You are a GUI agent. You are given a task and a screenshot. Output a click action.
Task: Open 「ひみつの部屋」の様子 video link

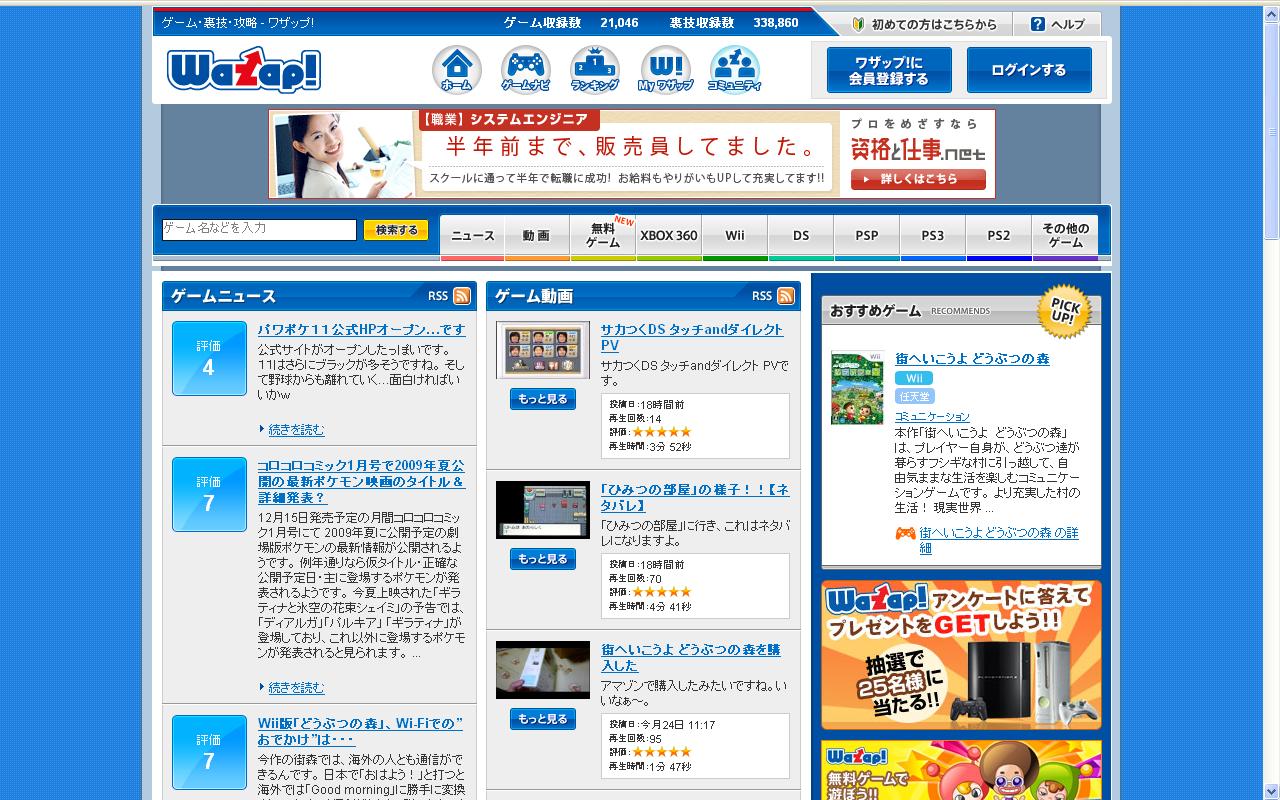(x=695, y=497)
